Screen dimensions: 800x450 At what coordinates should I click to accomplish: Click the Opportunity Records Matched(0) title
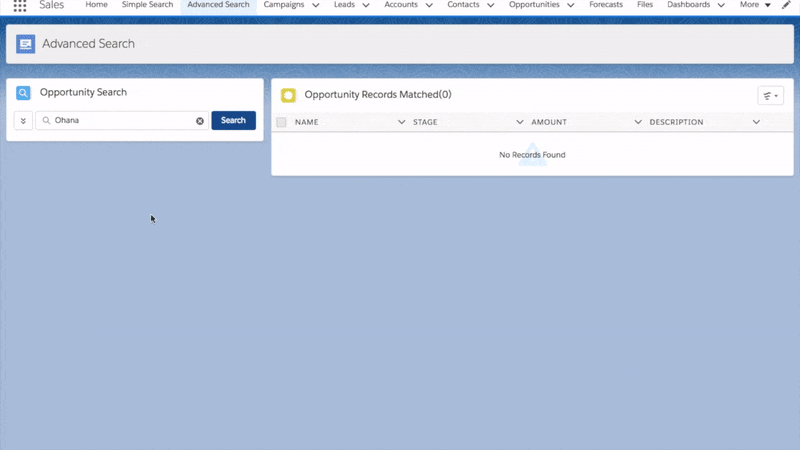378,95
